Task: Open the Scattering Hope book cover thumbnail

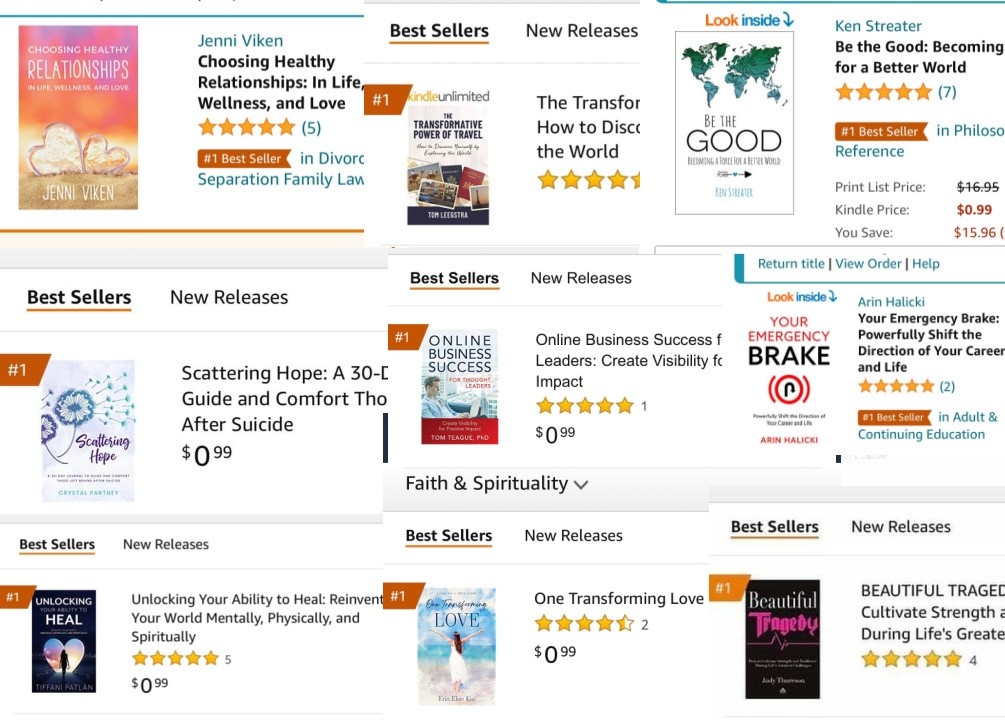Action: pyautogui.click(x=88, y=430)
